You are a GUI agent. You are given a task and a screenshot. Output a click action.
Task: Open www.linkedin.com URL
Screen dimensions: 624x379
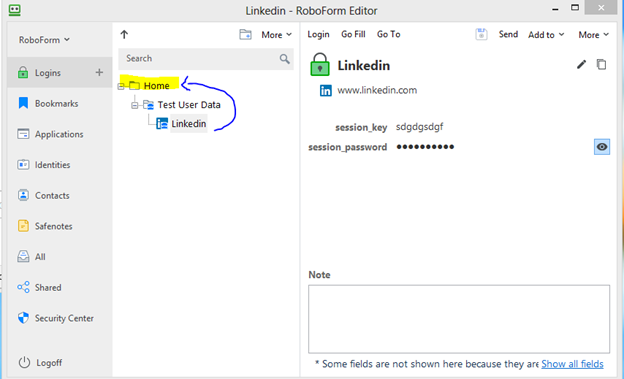377,90
